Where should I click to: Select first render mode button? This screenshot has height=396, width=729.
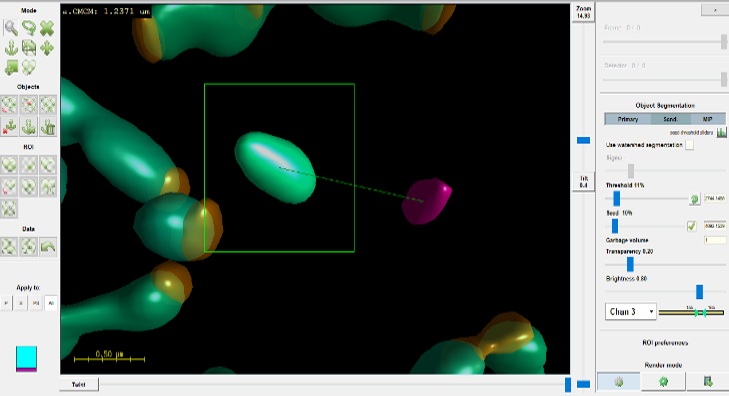618,382
